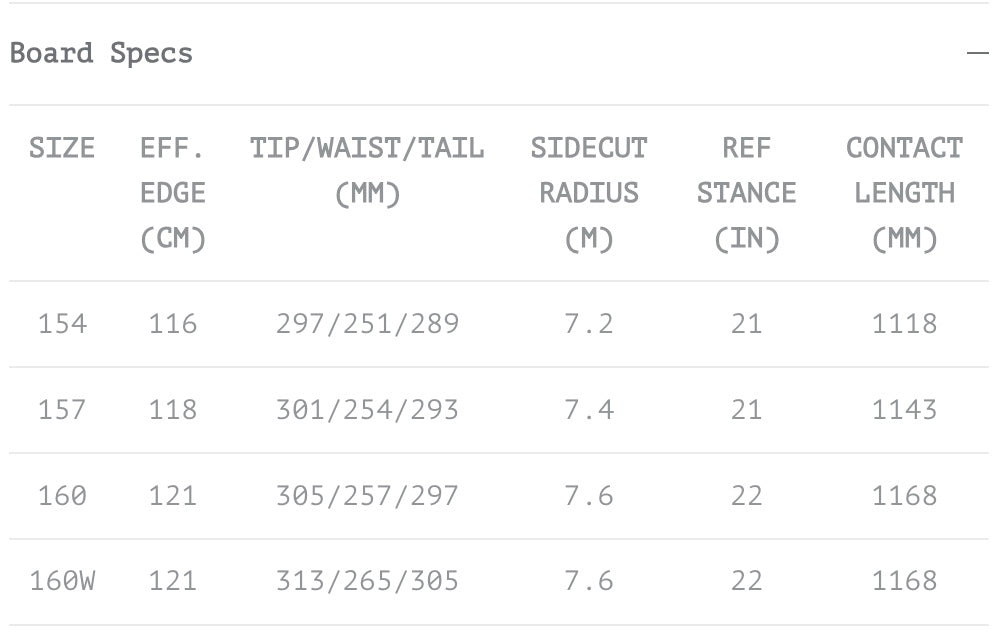Select the REF STANCE (IN) header
1000x644 pixels.
pyautogui.click(x=746, y=193)
